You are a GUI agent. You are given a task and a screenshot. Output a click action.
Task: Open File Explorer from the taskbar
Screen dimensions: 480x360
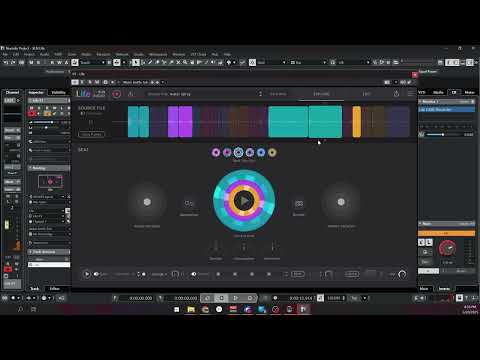coord(191,310)
